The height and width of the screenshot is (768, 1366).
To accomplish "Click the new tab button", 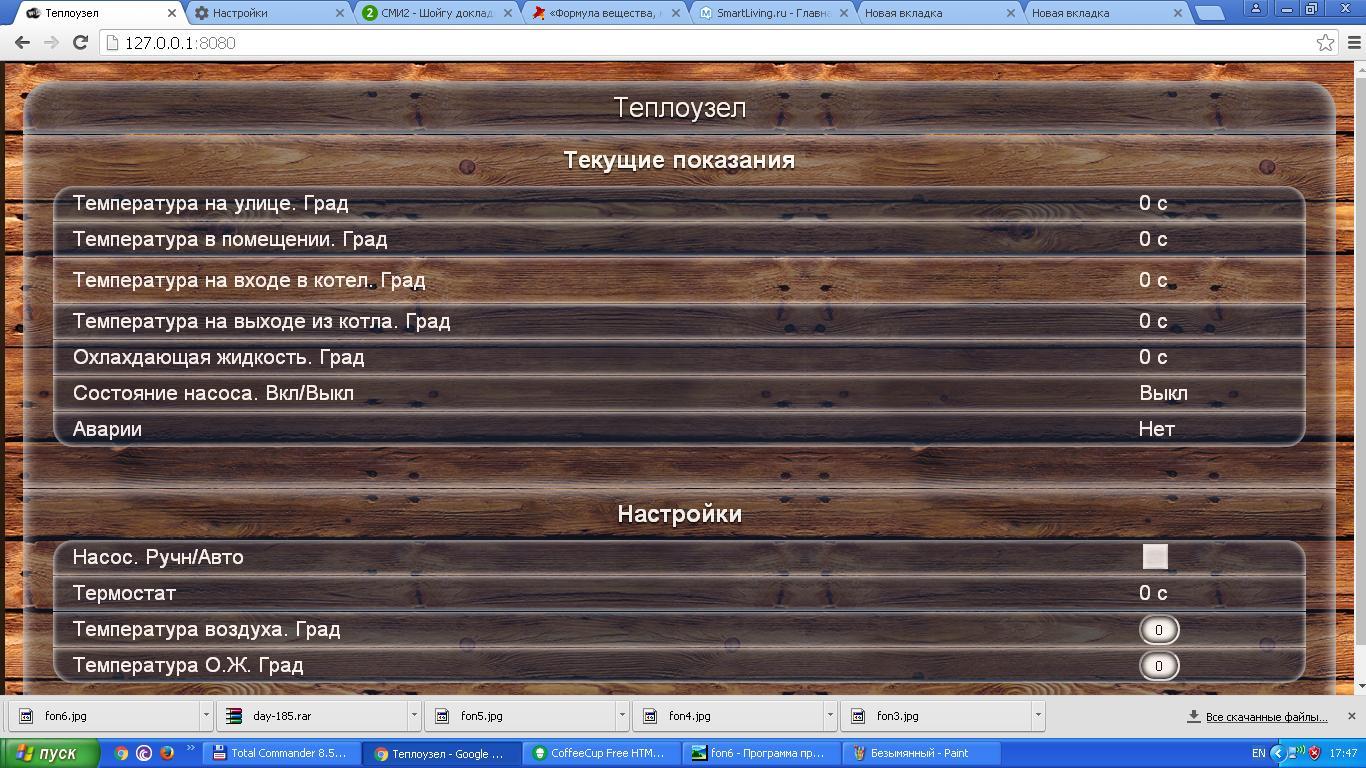I will [1210, 13].
